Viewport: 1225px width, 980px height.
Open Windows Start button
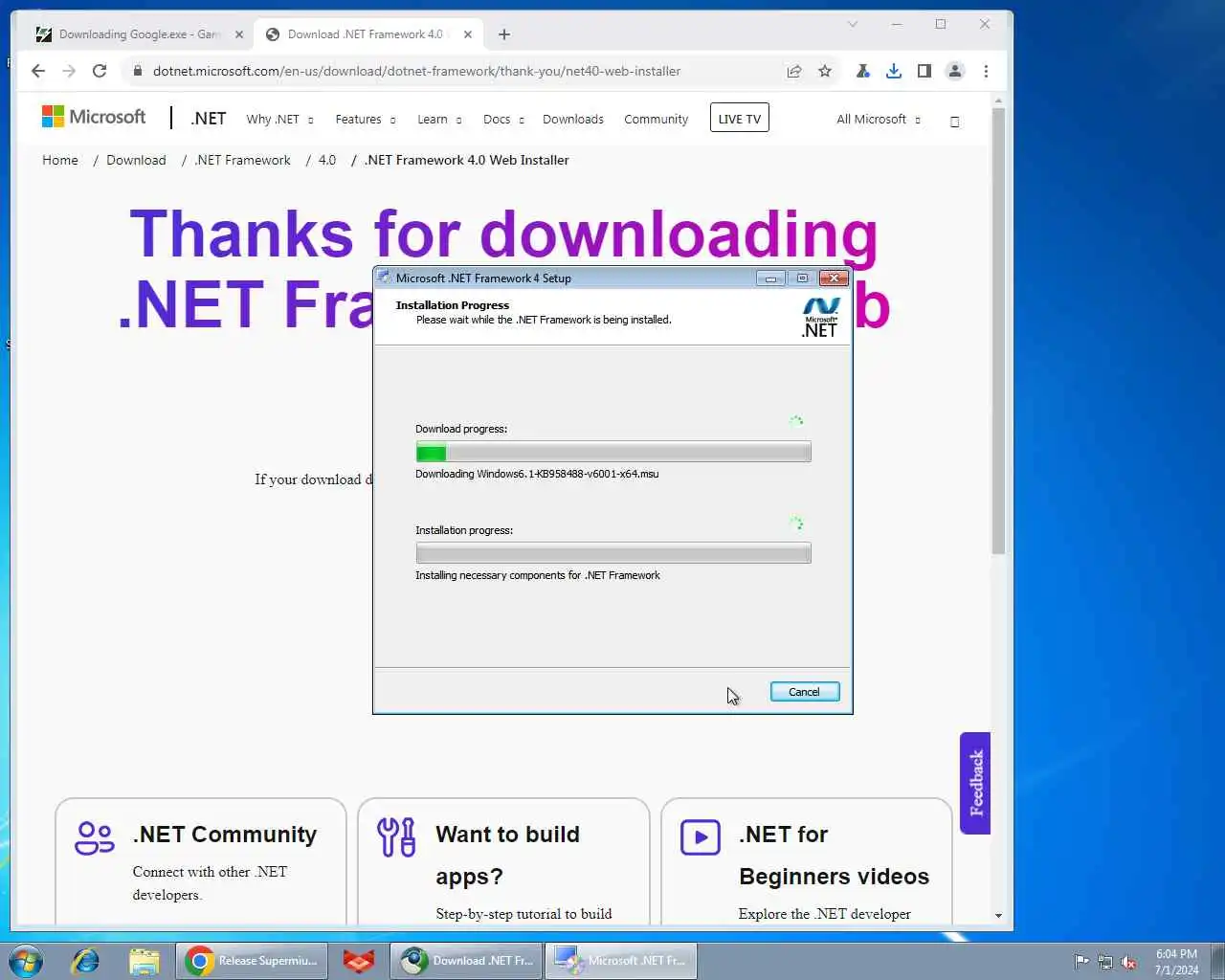[x=26, y=961]
